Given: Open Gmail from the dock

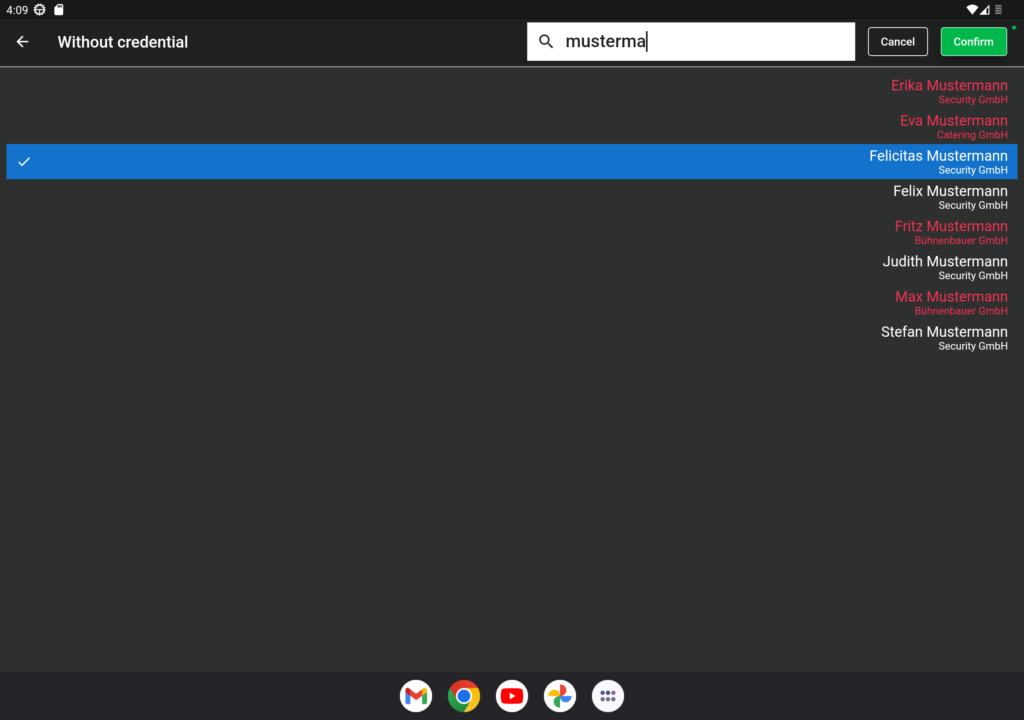Looking at the screenshot, I should [x=416, y=696].
